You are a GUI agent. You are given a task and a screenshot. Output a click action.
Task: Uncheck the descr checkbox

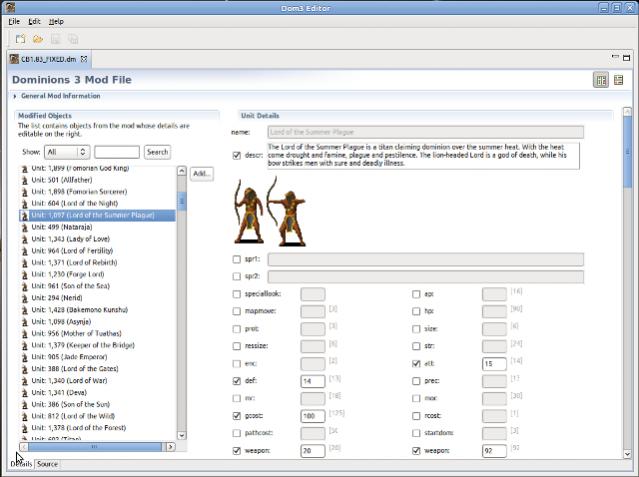(236, 155)
